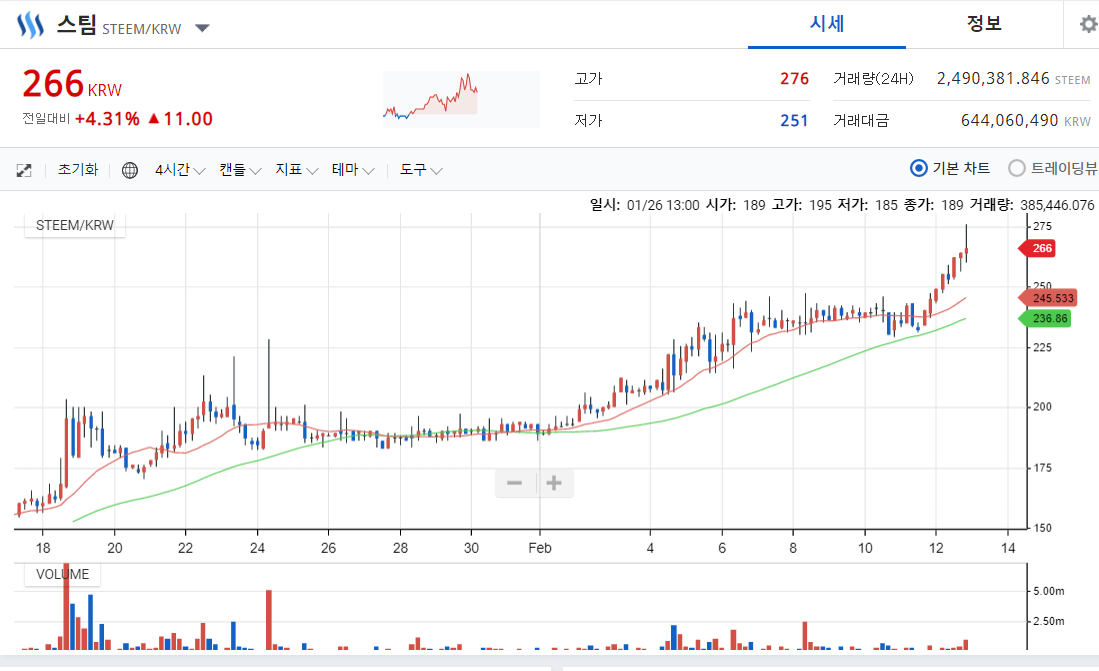This screenshot has height=671, width=1099.
Task: Click the tallest red volume bar near 24
Action: click(x=268, y=620)
